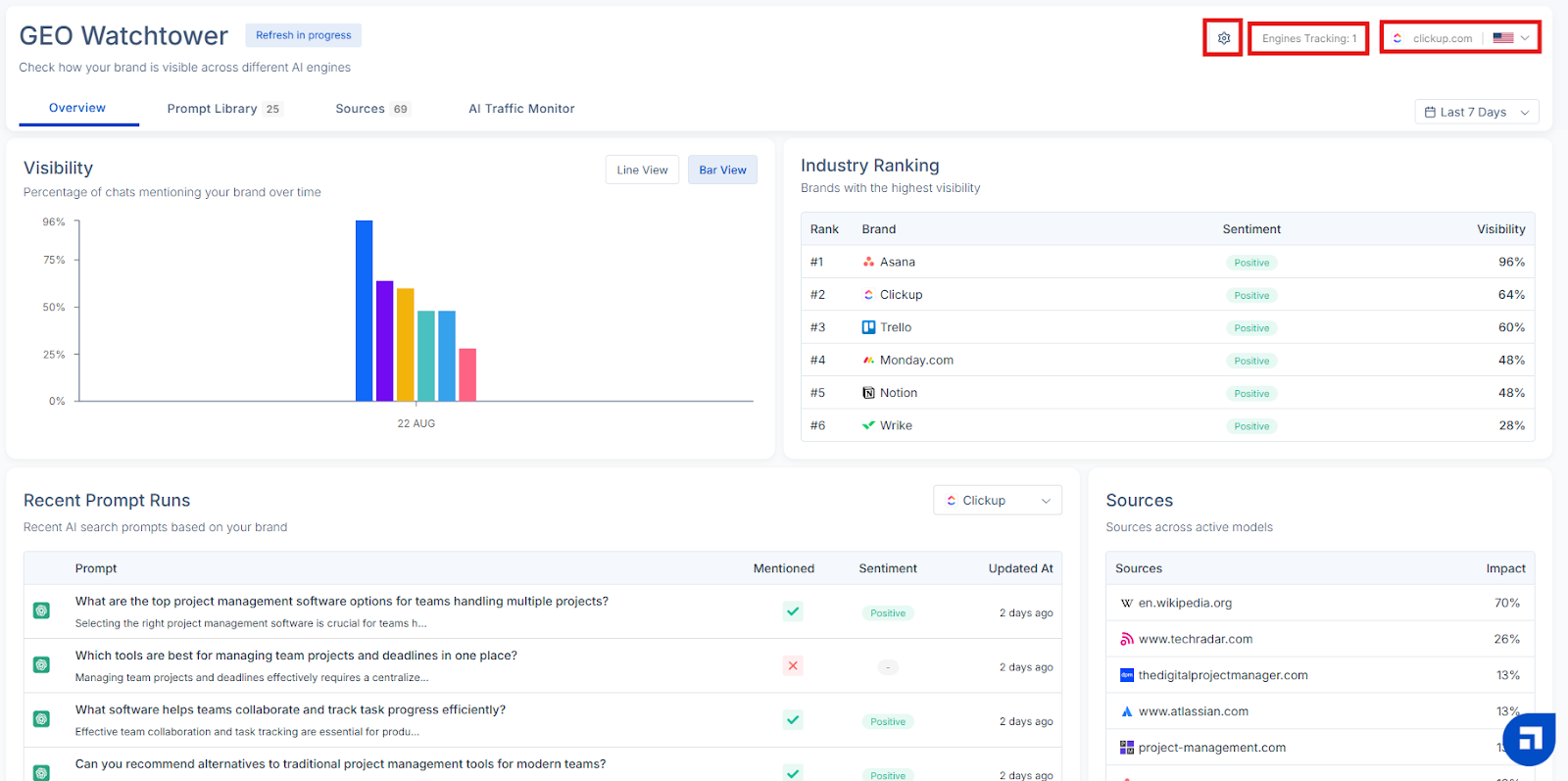
Task: Open the Clickup brand dropdown in Recent Prompt Runs
Action: click(998, 501)
